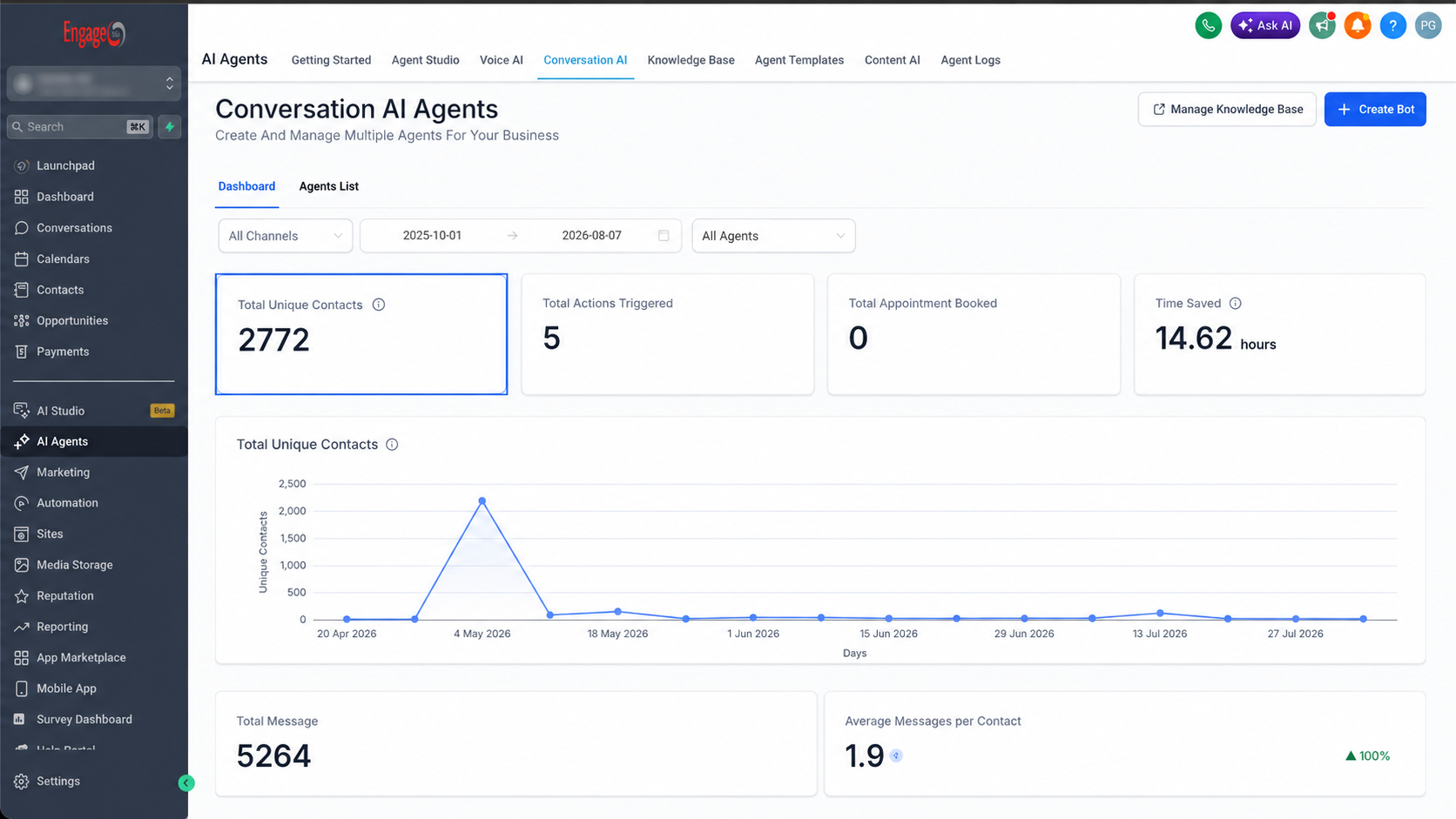The height and width of the screenshot is (819, 1456).
Task: Switch to the Getting Started tab
Action: 331,60
